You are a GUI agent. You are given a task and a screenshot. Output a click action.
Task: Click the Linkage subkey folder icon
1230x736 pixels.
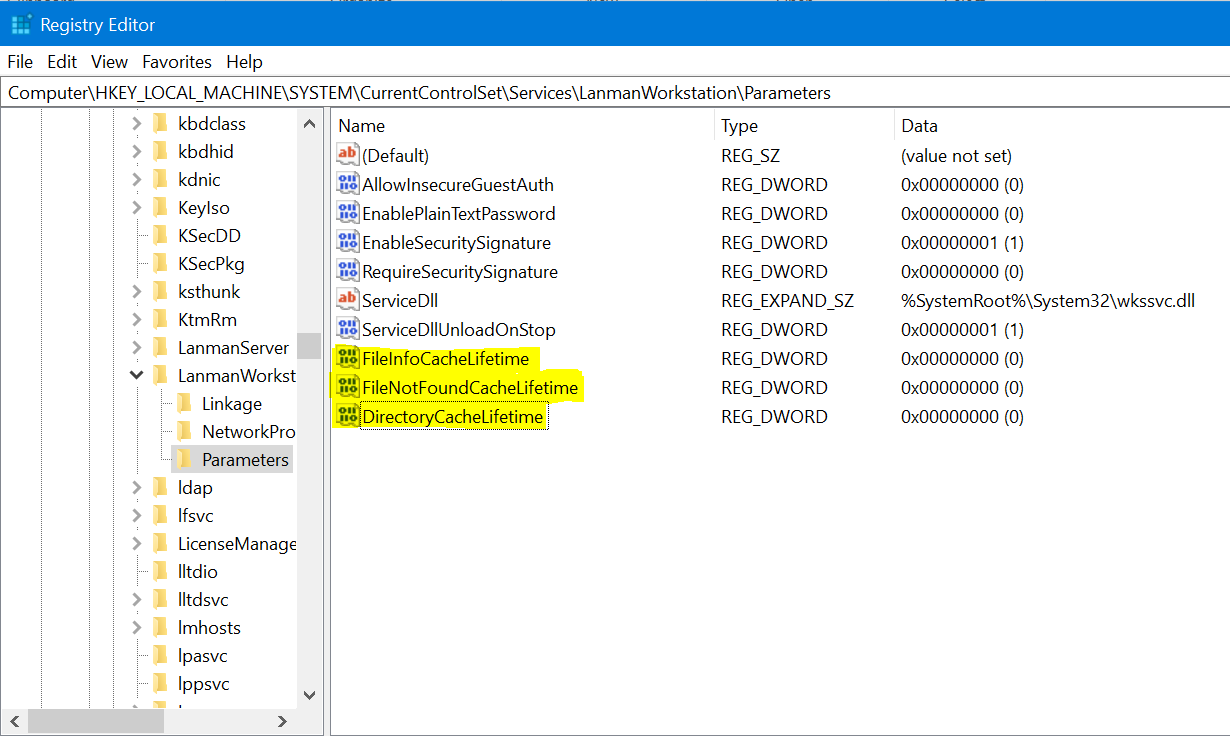pyautogui.click(x=184, y=404)
